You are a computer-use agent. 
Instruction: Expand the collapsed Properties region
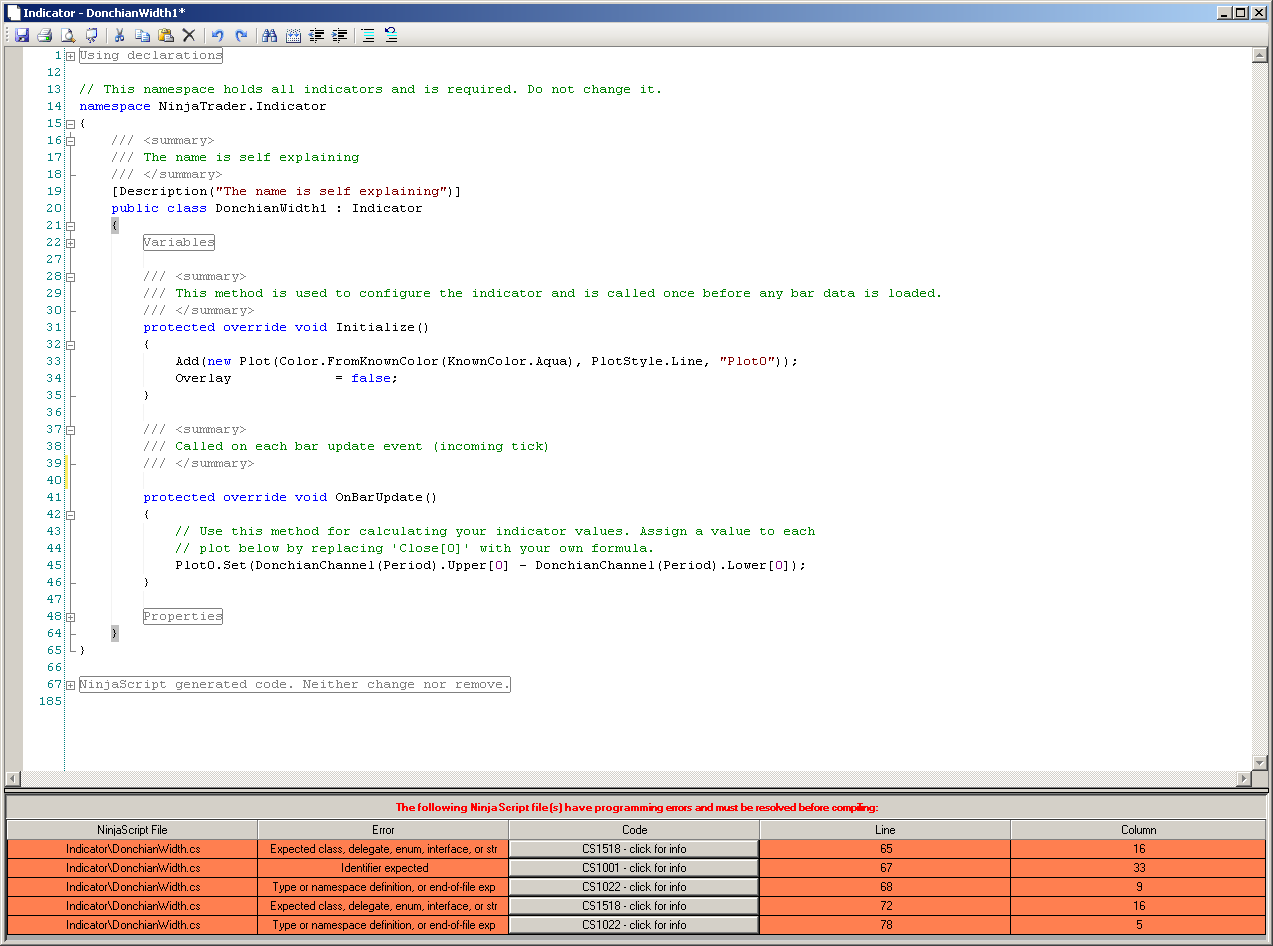pos(70,617)
